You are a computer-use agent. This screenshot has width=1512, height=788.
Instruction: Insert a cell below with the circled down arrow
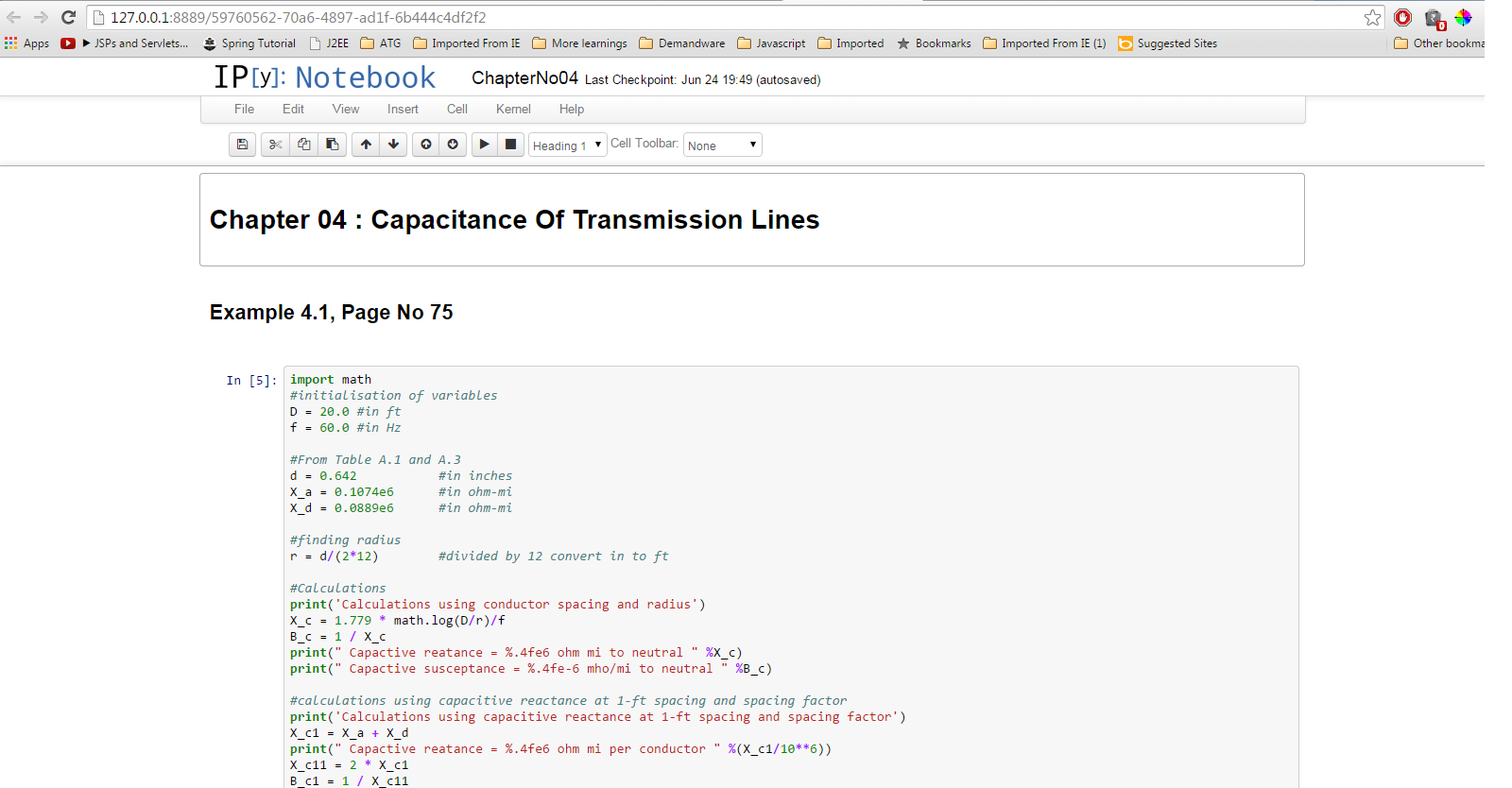coord(453,145)
